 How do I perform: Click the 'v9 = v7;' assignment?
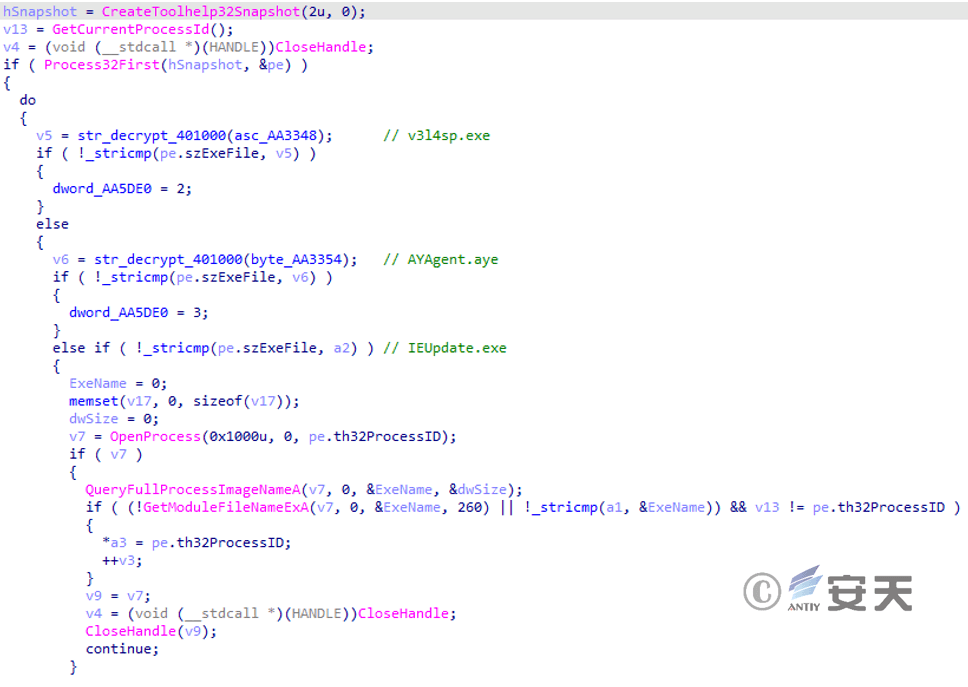click(x=118, y=596)
